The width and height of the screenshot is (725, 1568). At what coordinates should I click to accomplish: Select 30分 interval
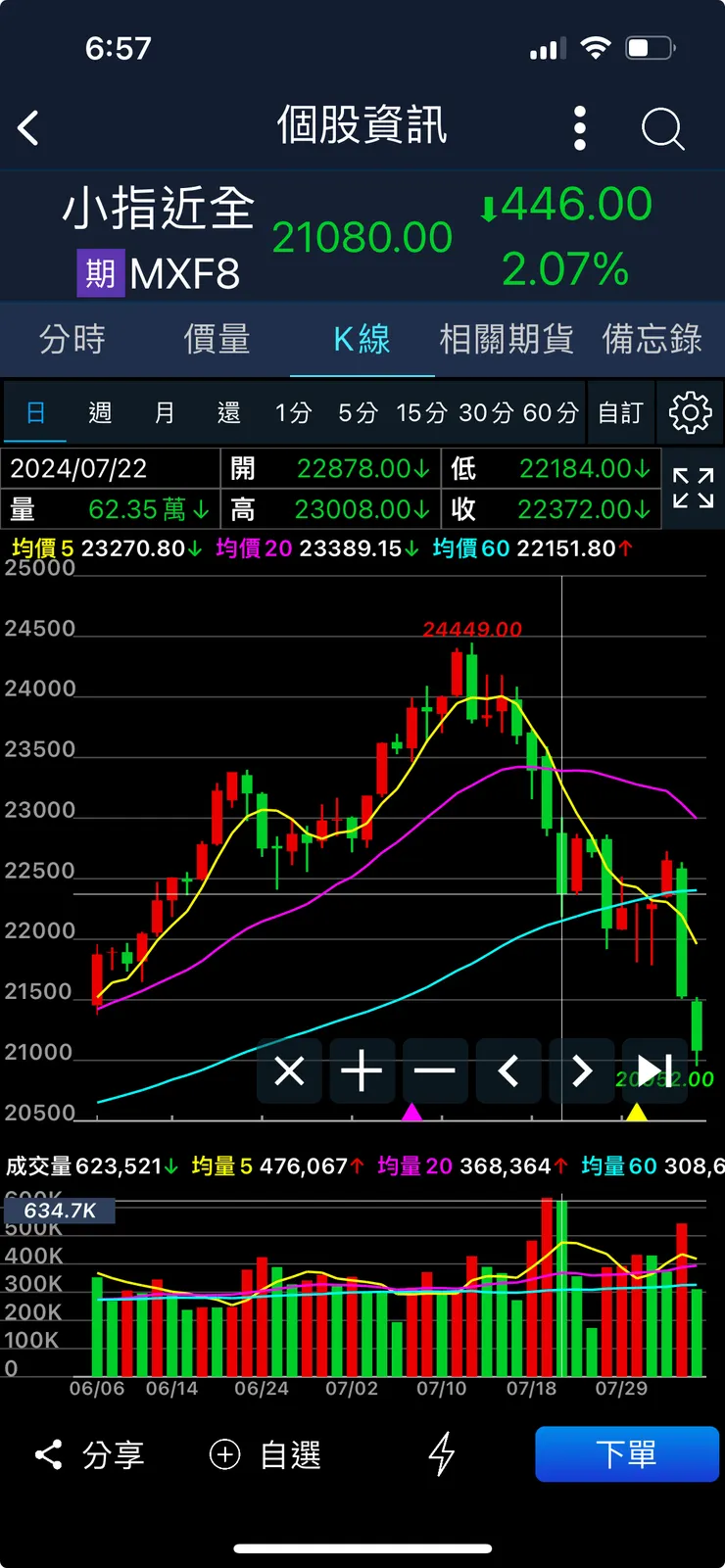[486, 412]
